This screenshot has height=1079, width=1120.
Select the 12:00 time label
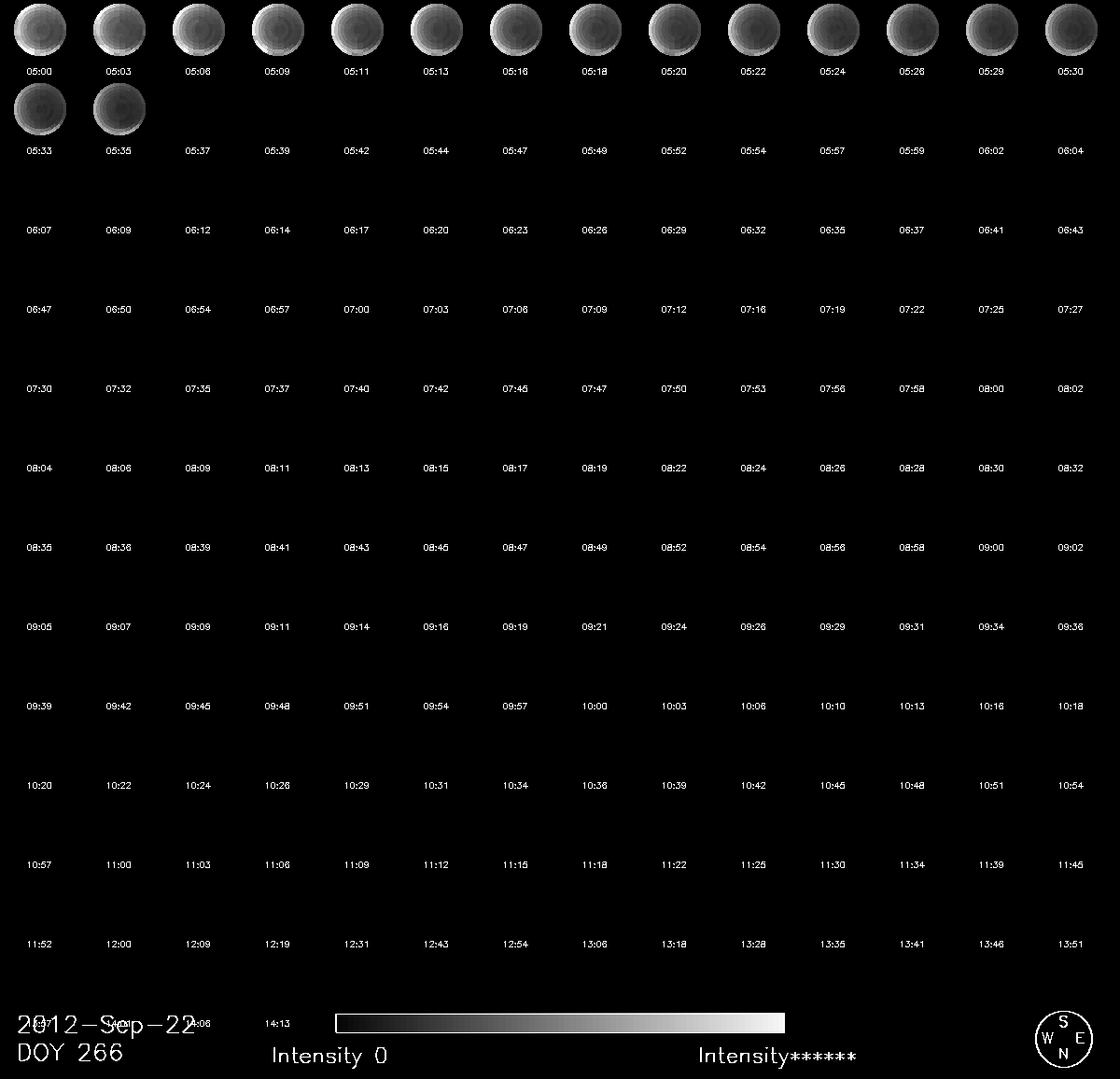coord(119,944)
